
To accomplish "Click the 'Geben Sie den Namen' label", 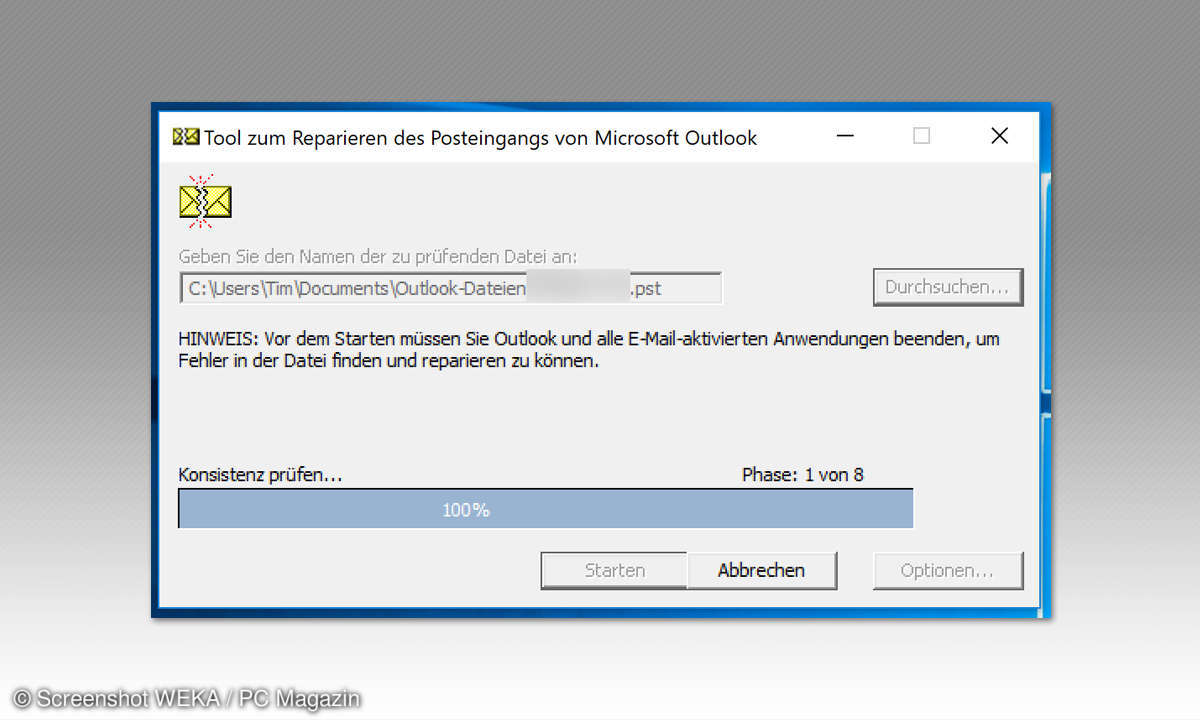I will (378, 257).
